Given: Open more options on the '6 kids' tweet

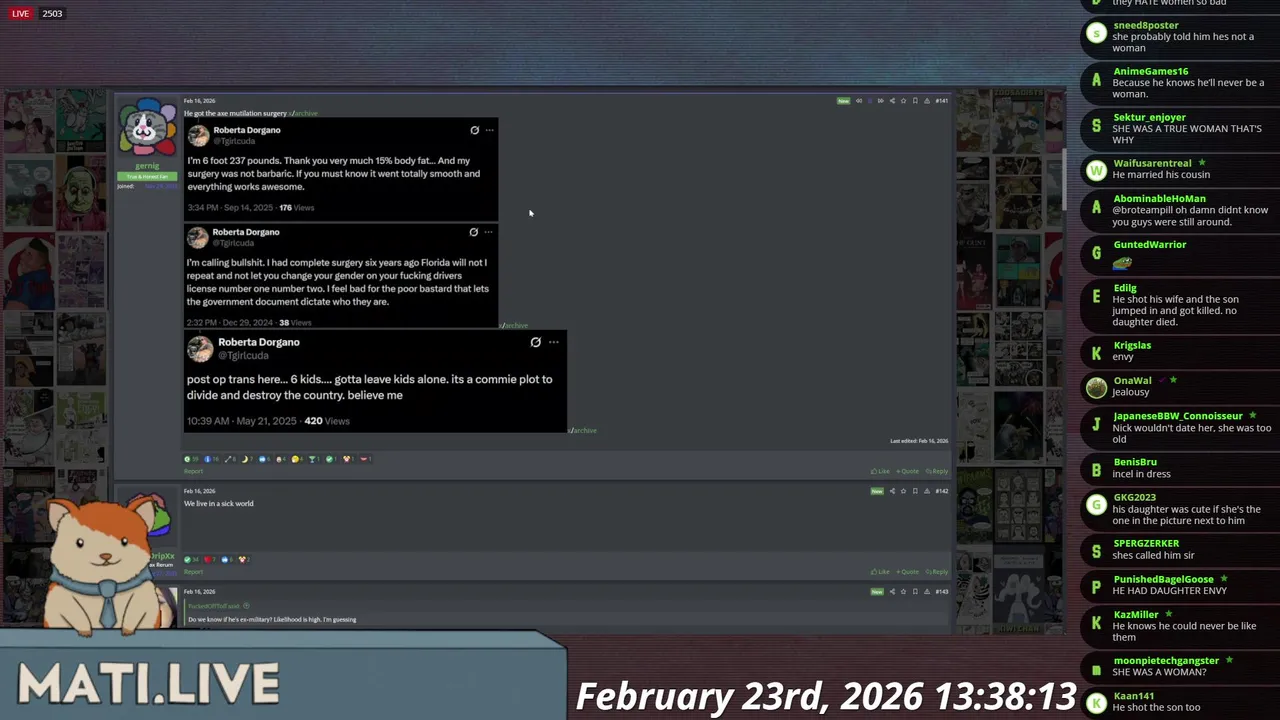Looking at the screenshot, I should [x=553, y=342].
